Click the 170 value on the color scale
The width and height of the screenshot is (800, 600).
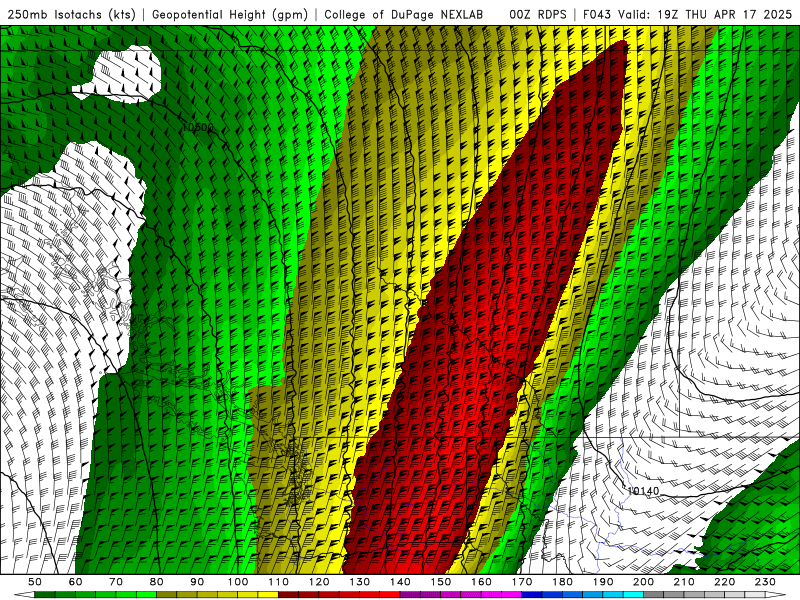point(522,582)
